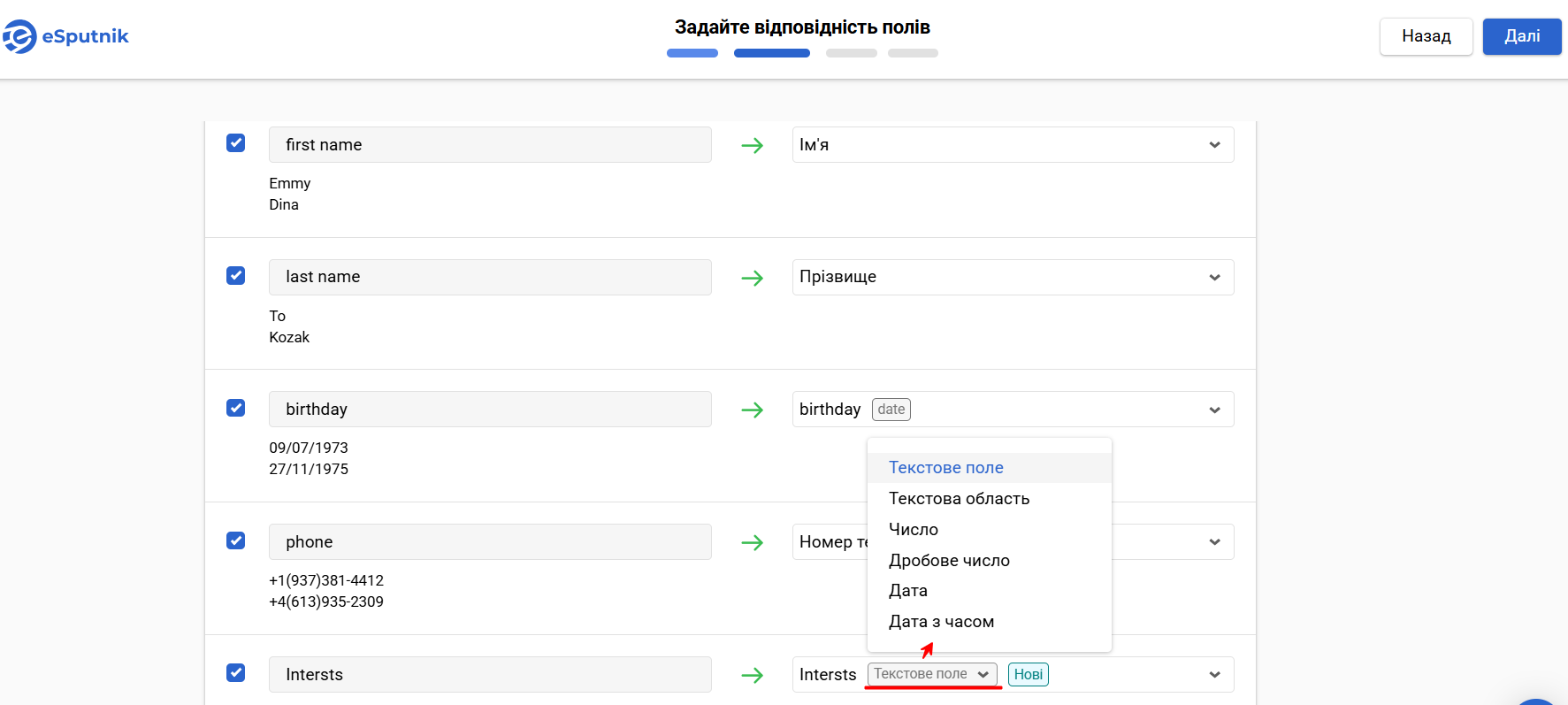Choose Дробове число field type

(x=989, y=561)
